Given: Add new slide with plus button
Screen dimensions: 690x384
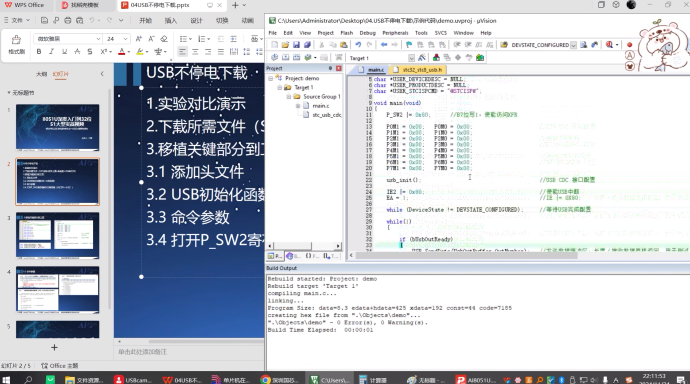Looking at the screenshot, I should [x=54, y=347].
